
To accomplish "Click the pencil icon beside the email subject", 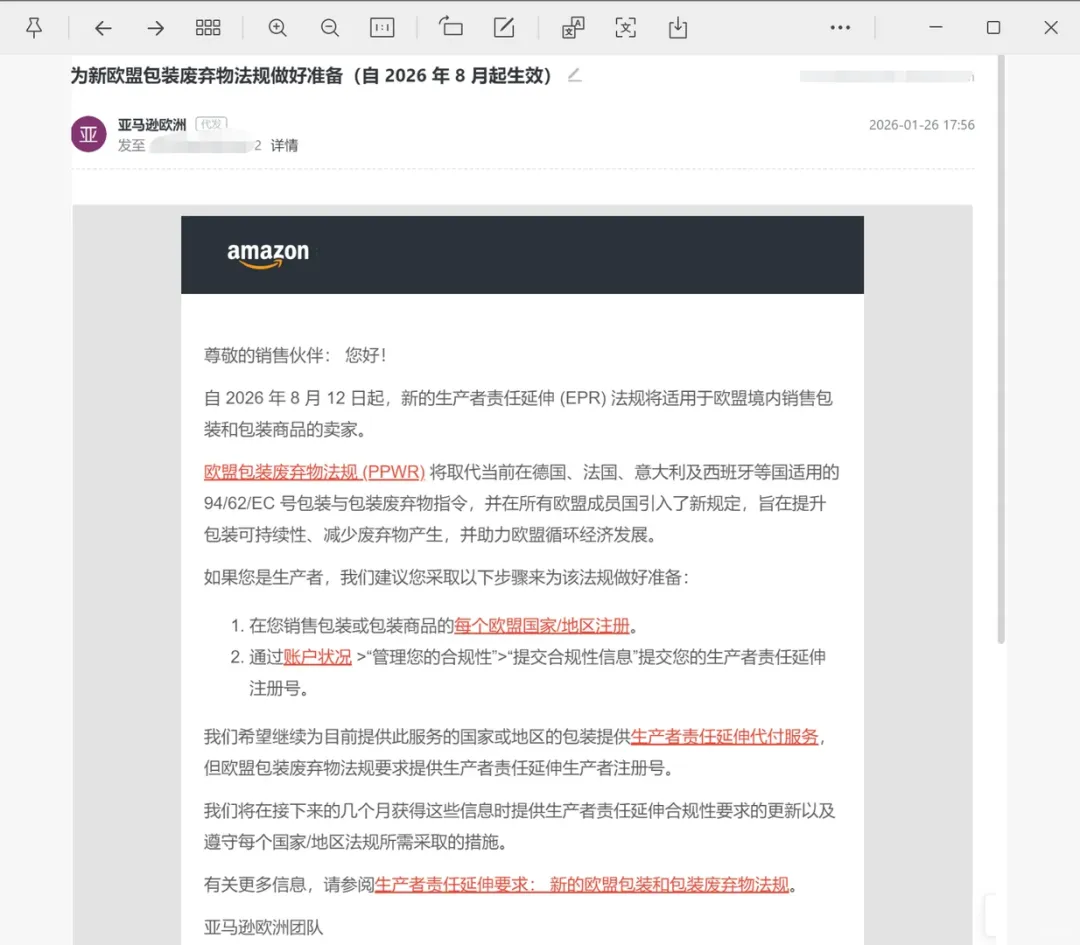I will tap(574, 76).
